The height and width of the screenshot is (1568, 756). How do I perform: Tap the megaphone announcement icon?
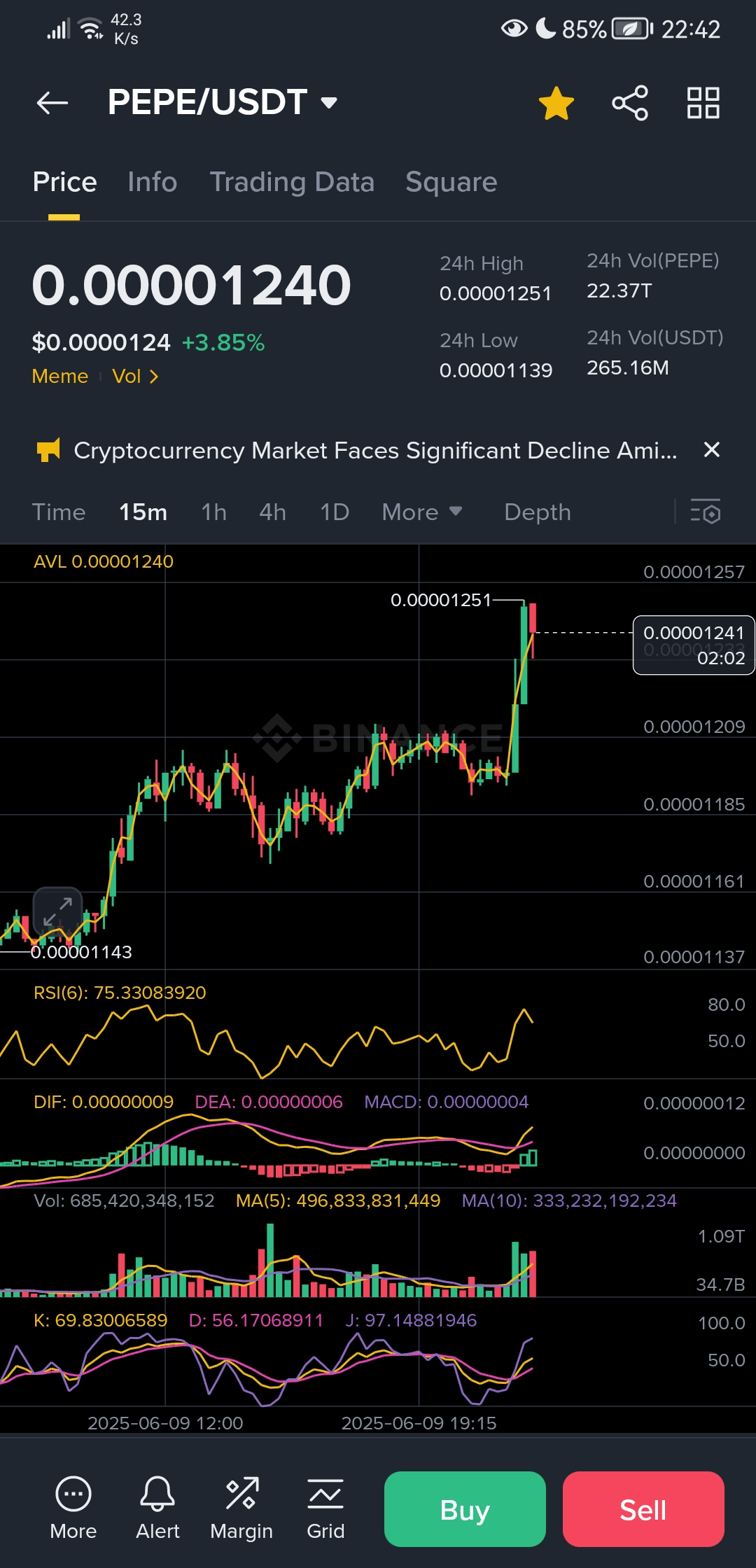[x=48, y=450]
